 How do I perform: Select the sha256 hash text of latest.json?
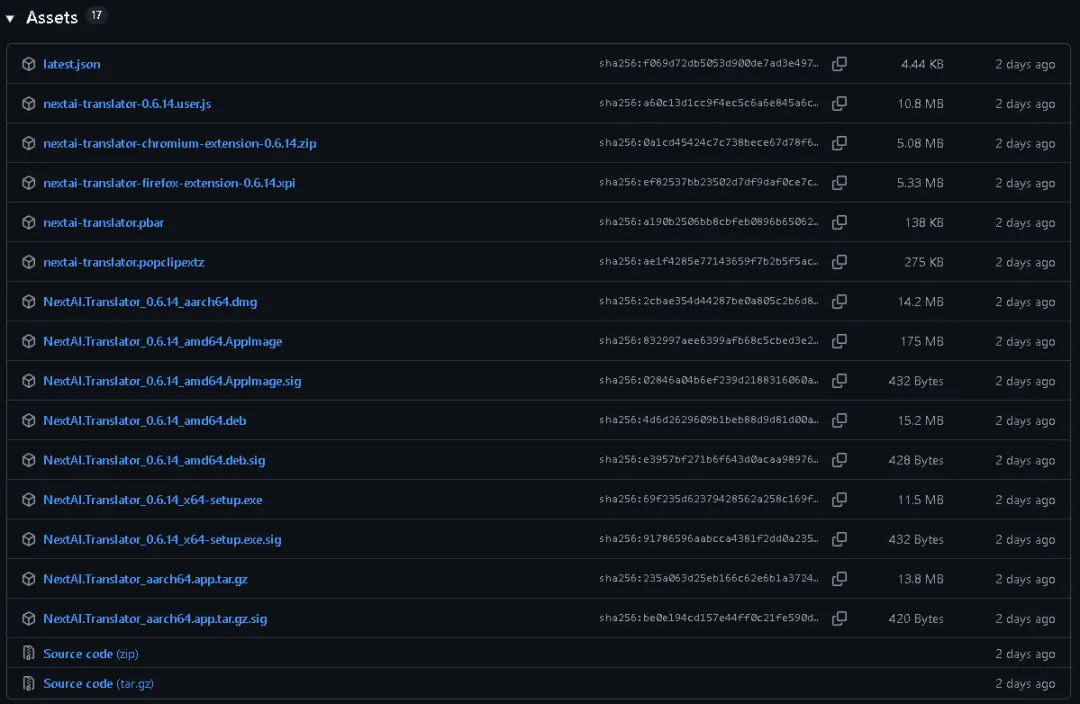[x=709, y=63]
